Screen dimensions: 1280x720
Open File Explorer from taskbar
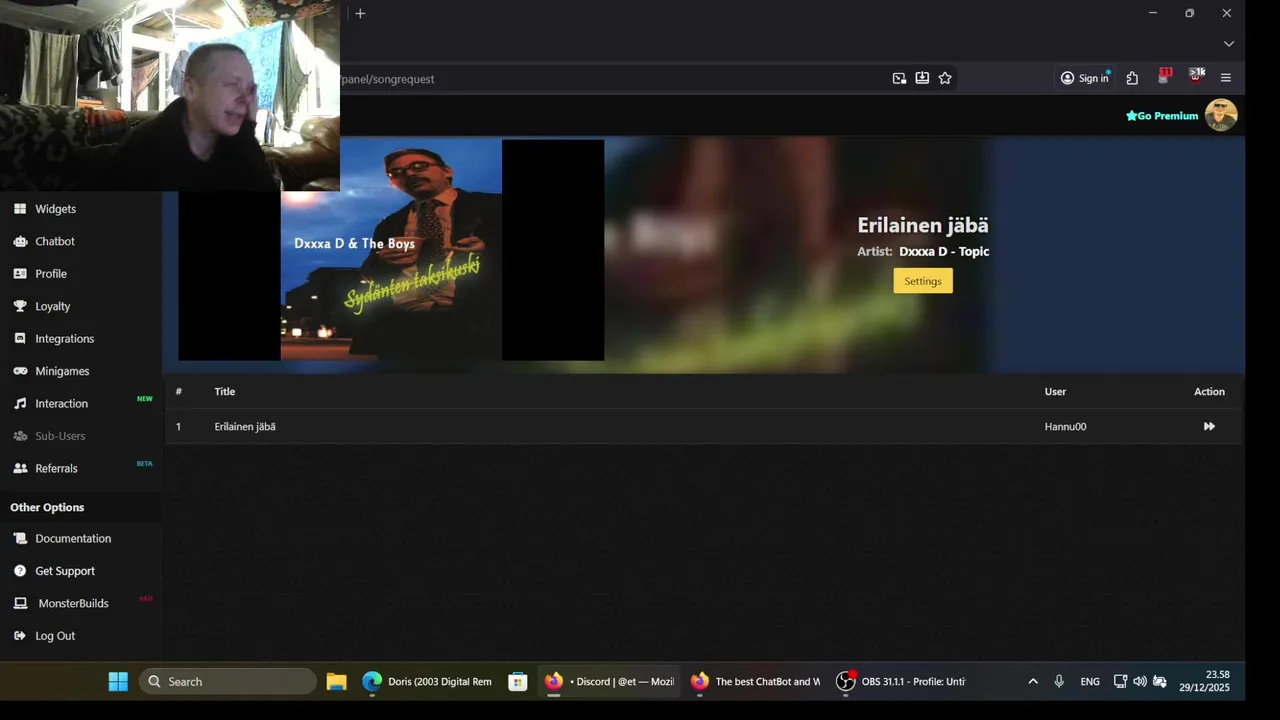(x=336, y=682)
